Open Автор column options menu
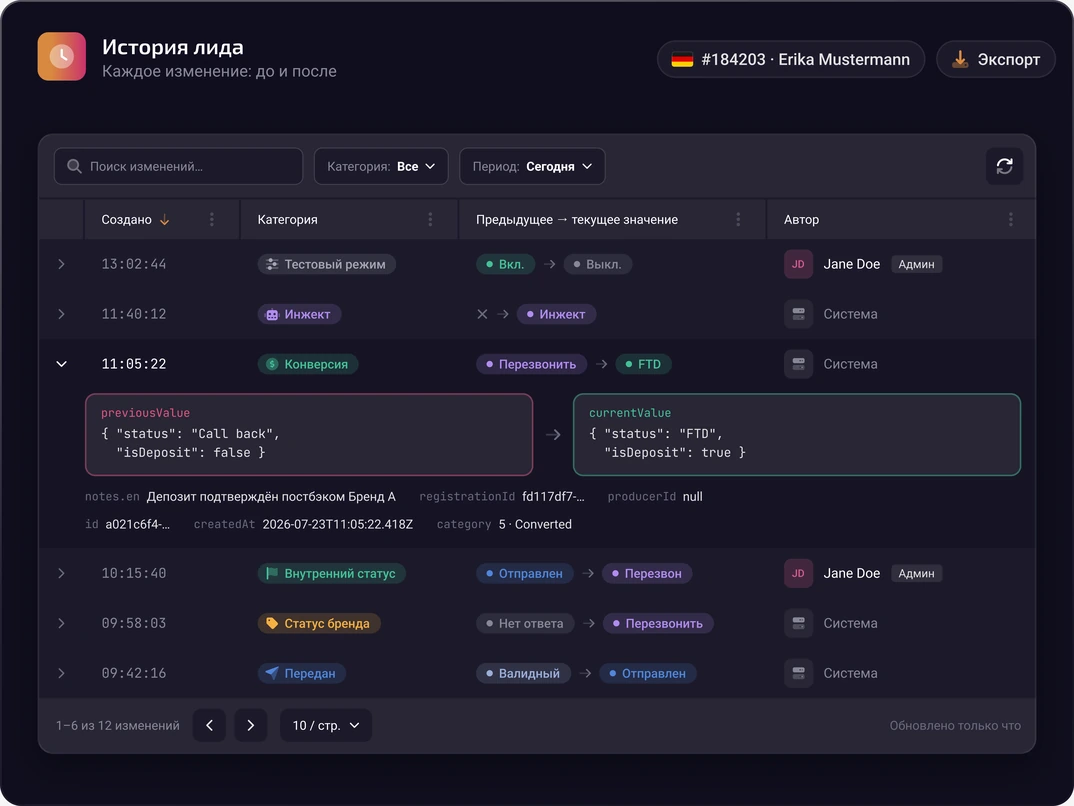Viewport: 1074px width, 806px height. tap(1010, 220)
